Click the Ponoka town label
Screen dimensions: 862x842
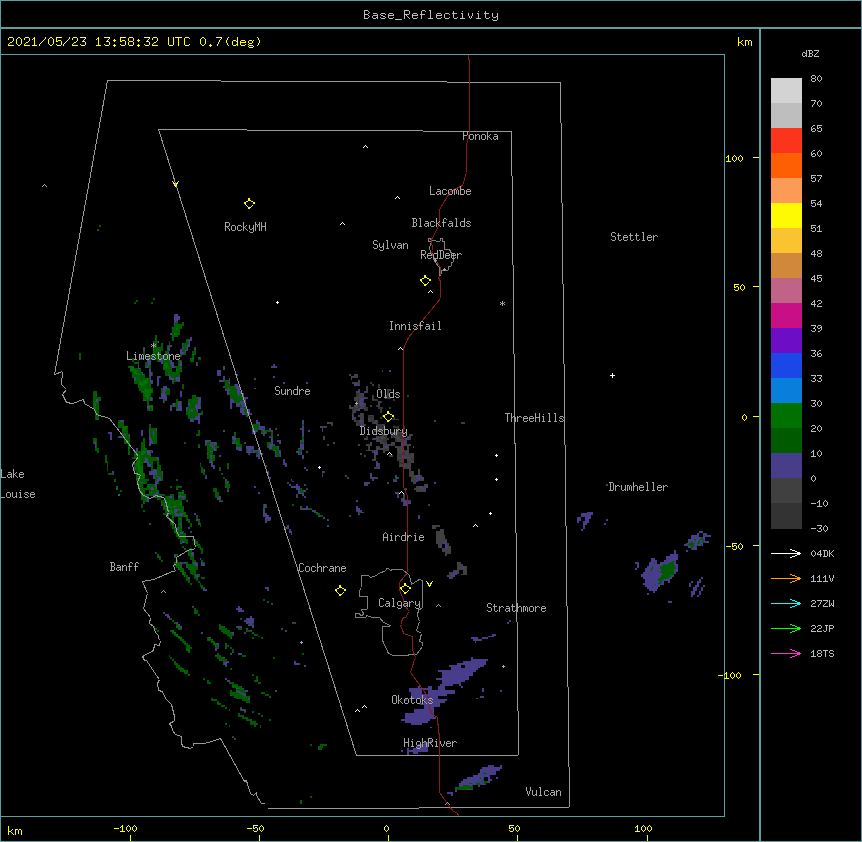click(x=480, y=136)
